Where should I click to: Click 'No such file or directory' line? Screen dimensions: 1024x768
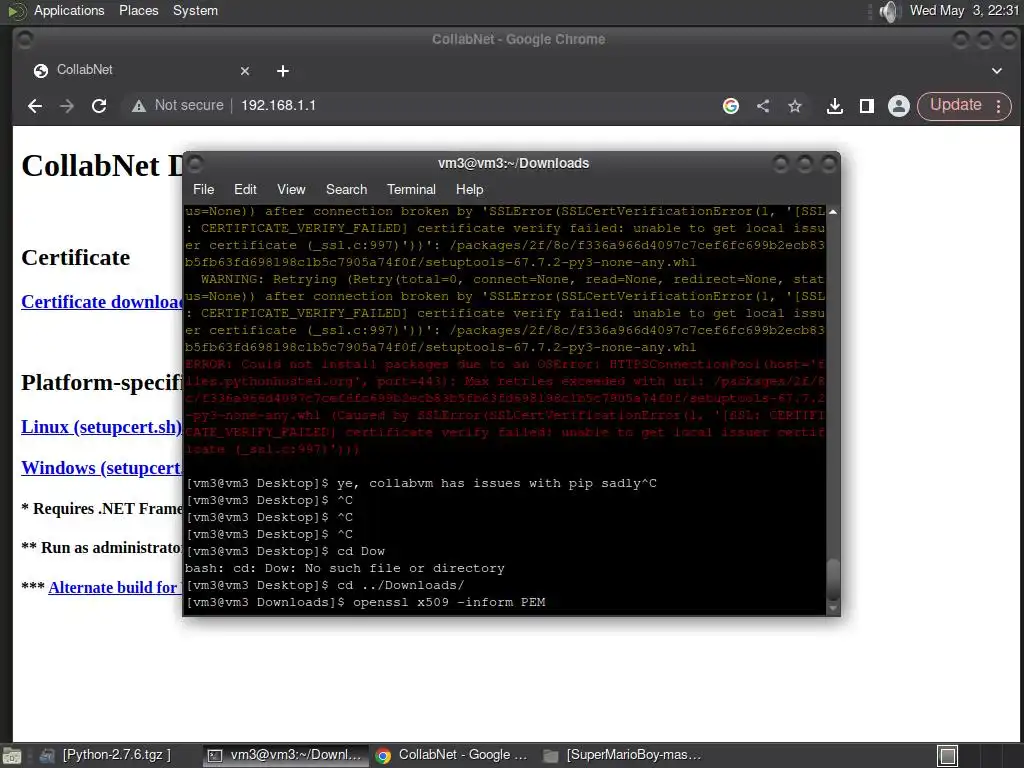click(345, 568)
